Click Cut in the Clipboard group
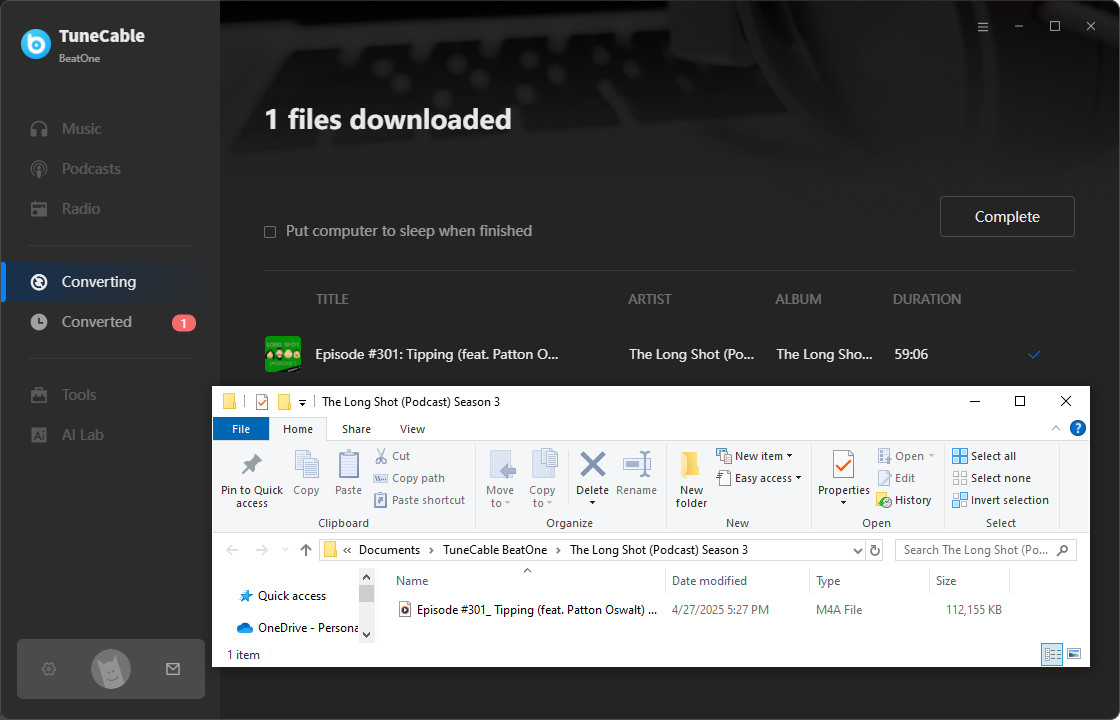1120x720 pixels. [x=392, y=456]
